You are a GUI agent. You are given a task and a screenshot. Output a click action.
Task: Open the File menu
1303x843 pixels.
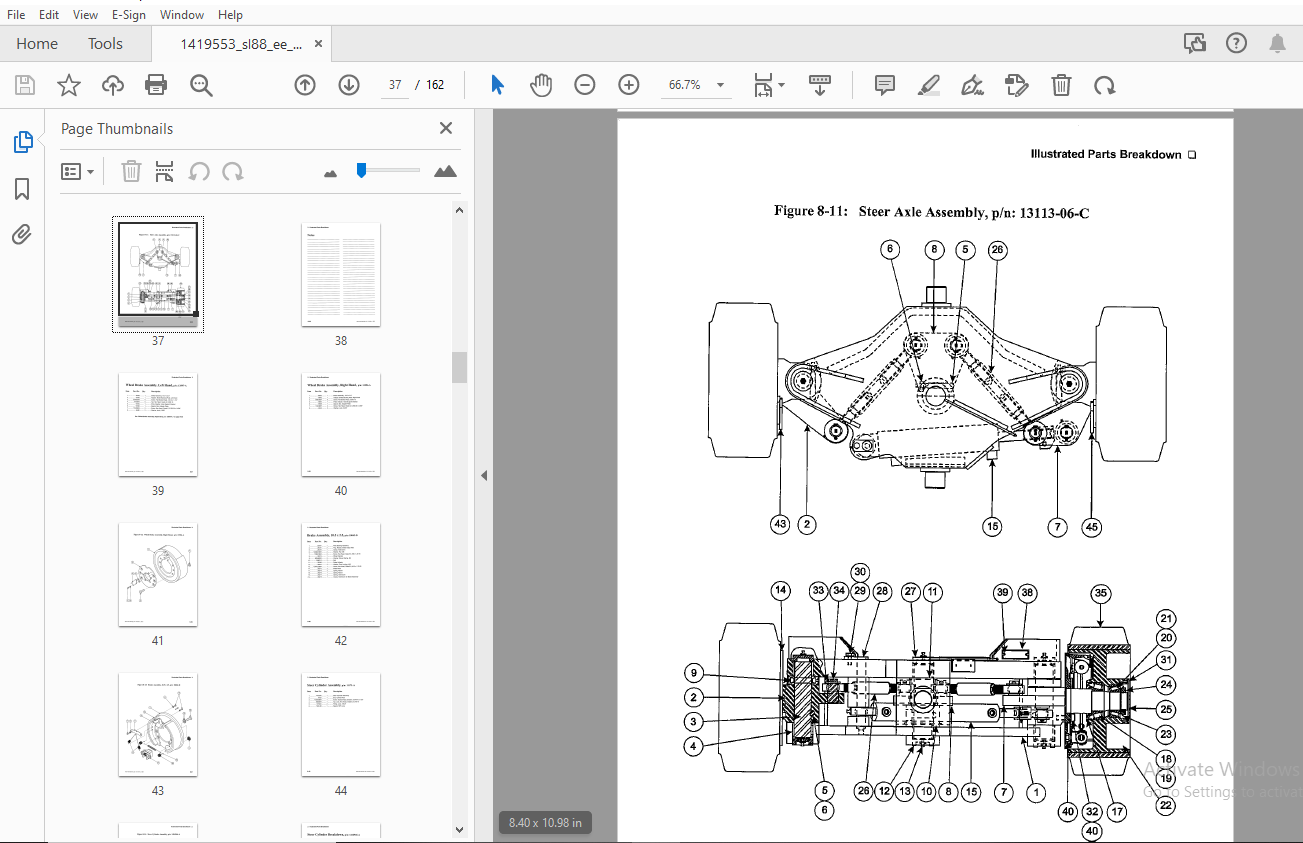(x=16, y=14)
